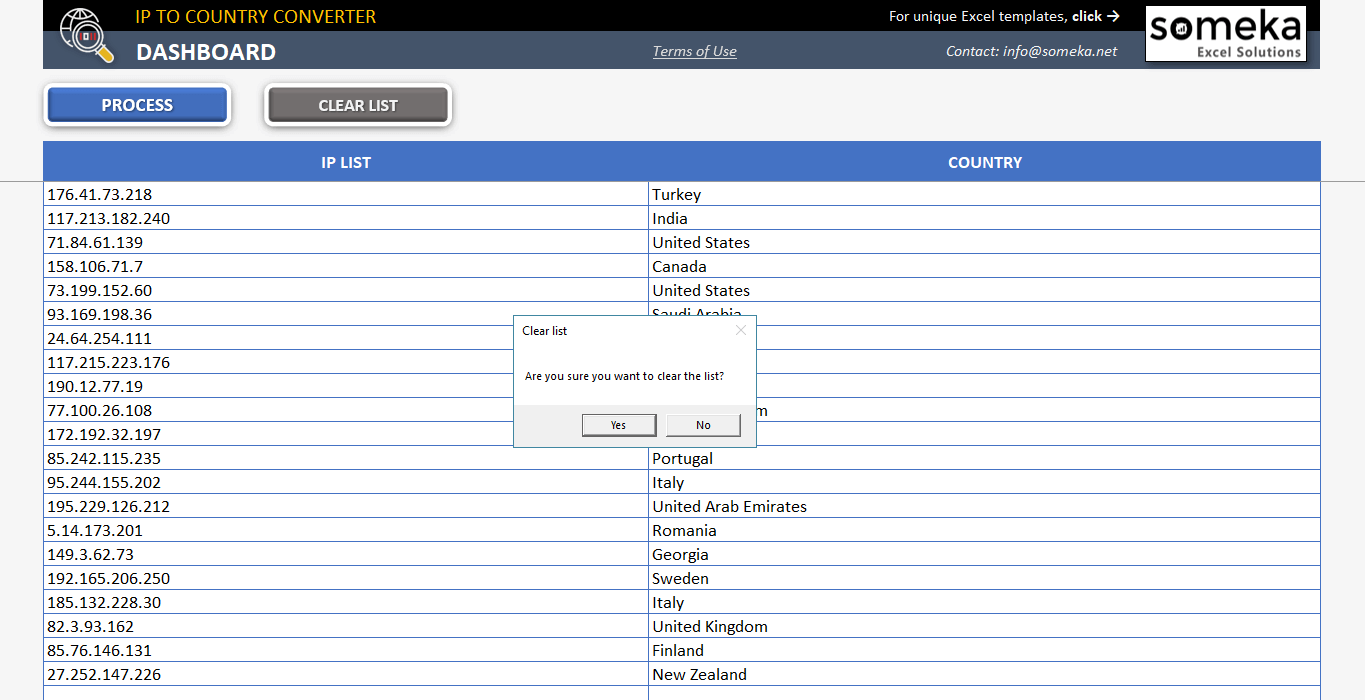Click the Someka Excel Solutions logo
This screenshot has height=700, width=1365.
[1225, 33]
